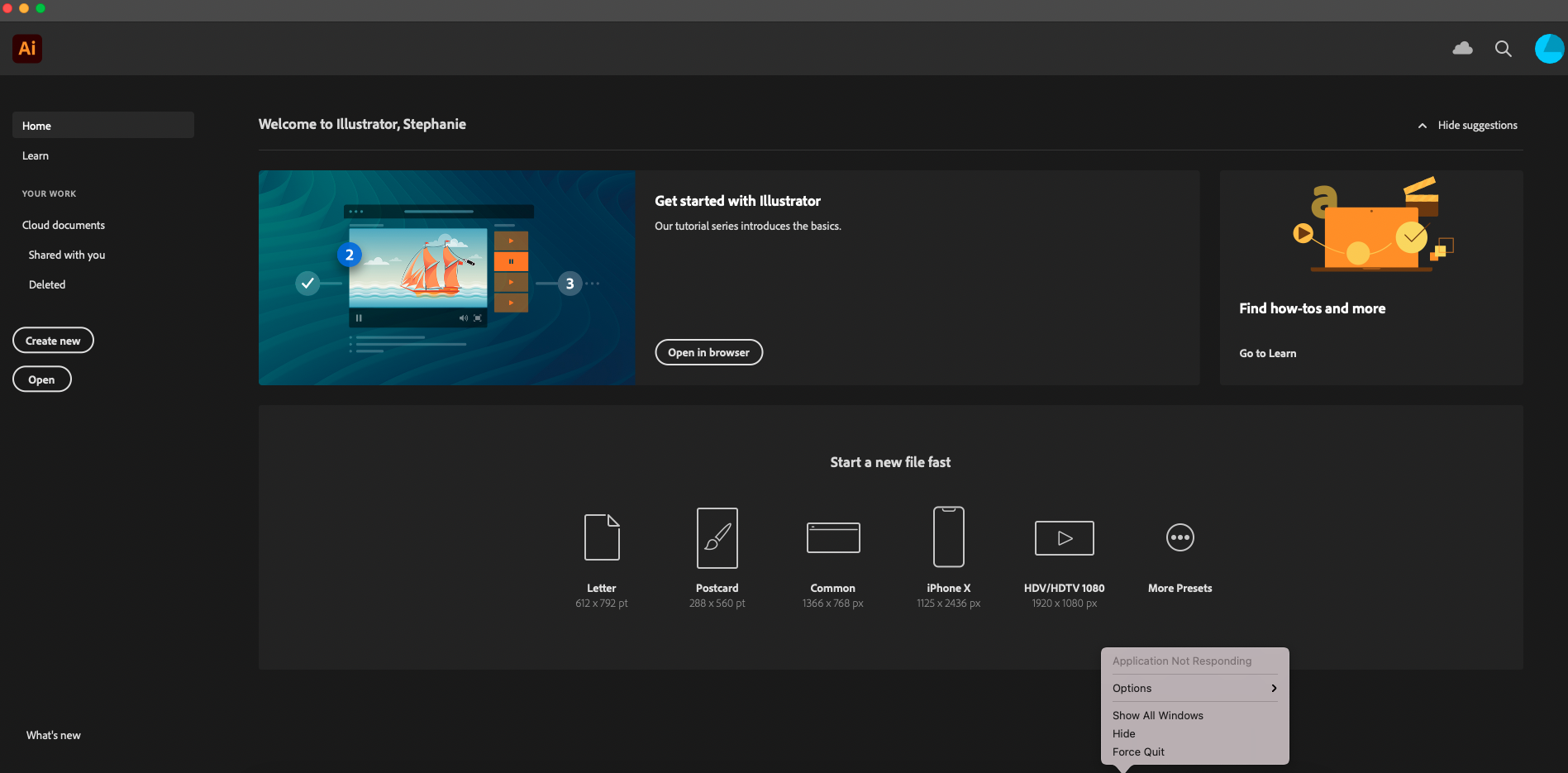Click the Open button in sidebar
The width and height of the screenshot is (1568, 773).
[x=41, y=379]
